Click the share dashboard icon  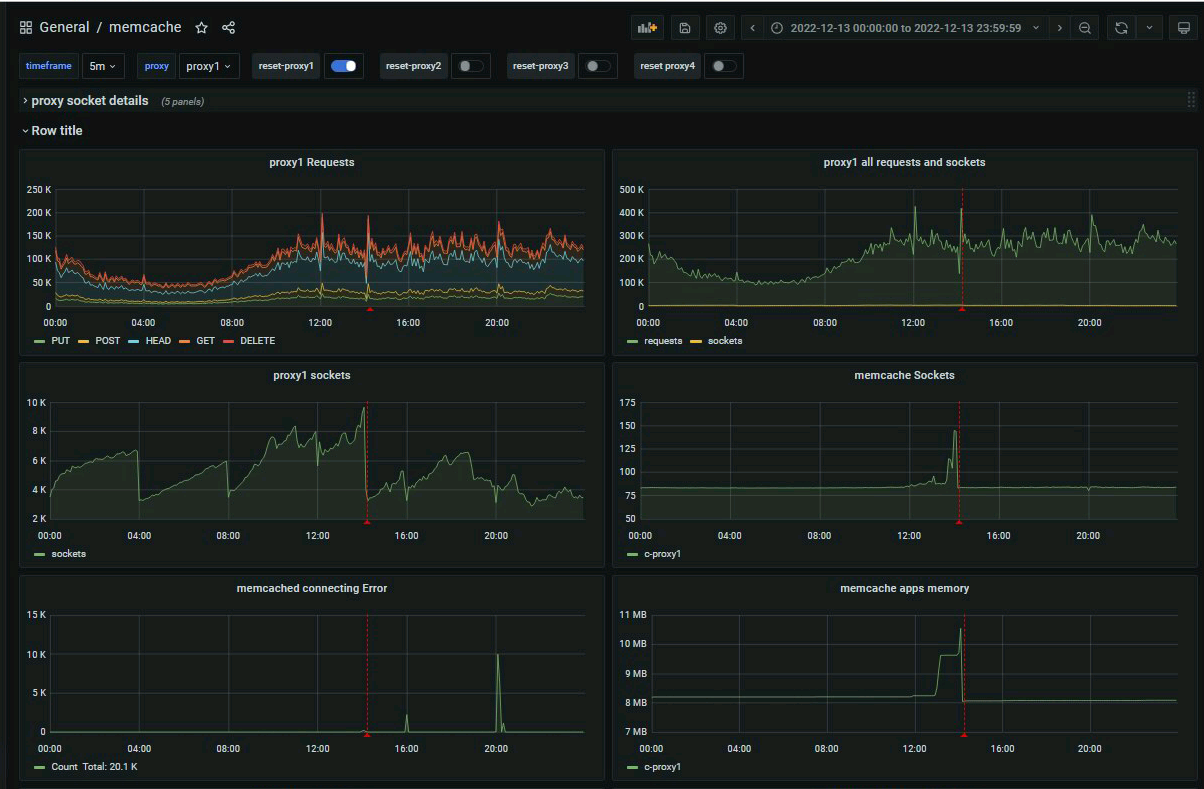[229, 28]
